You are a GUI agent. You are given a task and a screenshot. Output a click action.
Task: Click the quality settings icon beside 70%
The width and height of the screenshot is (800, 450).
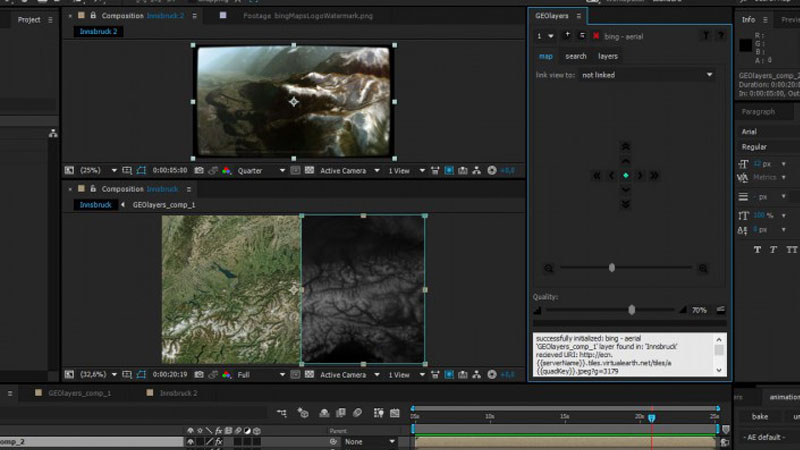pos(720,310)
